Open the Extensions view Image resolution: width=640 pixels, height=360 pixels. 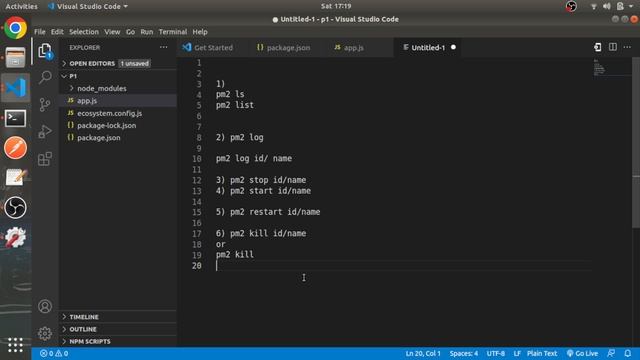click(x=45, y=159)
